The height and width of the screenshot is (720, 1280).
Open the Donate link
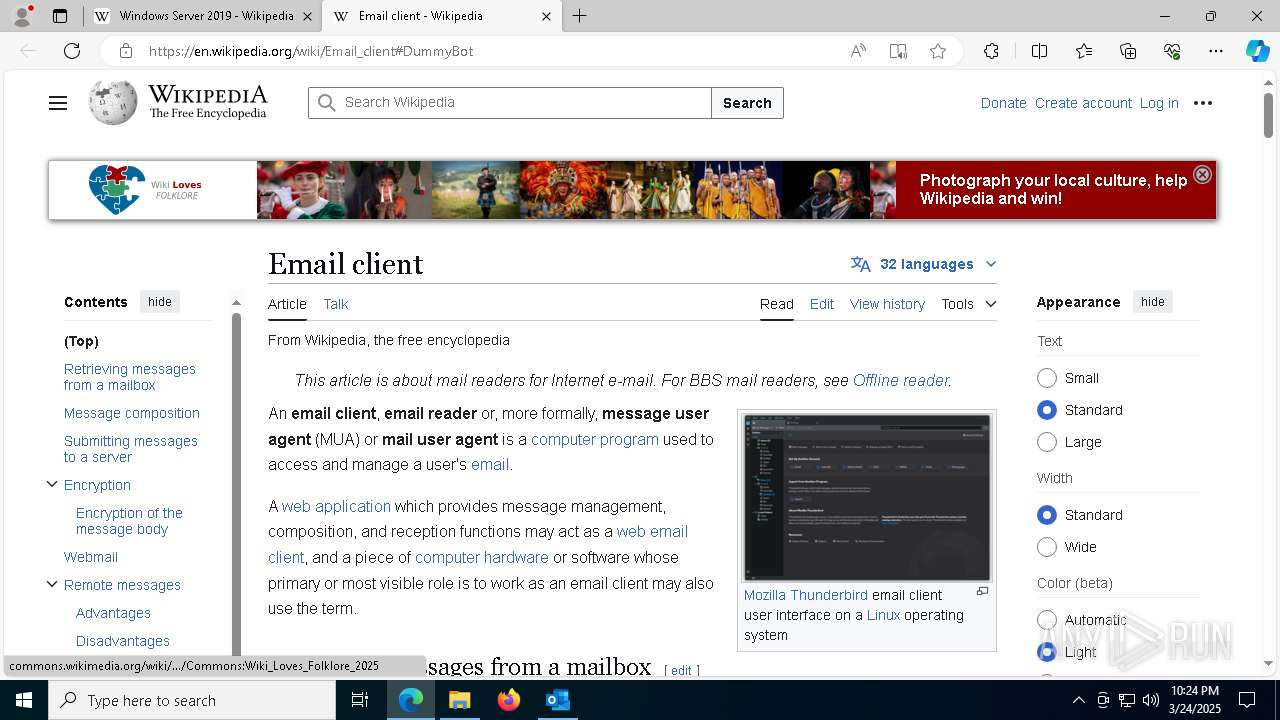coord(1003,103)
